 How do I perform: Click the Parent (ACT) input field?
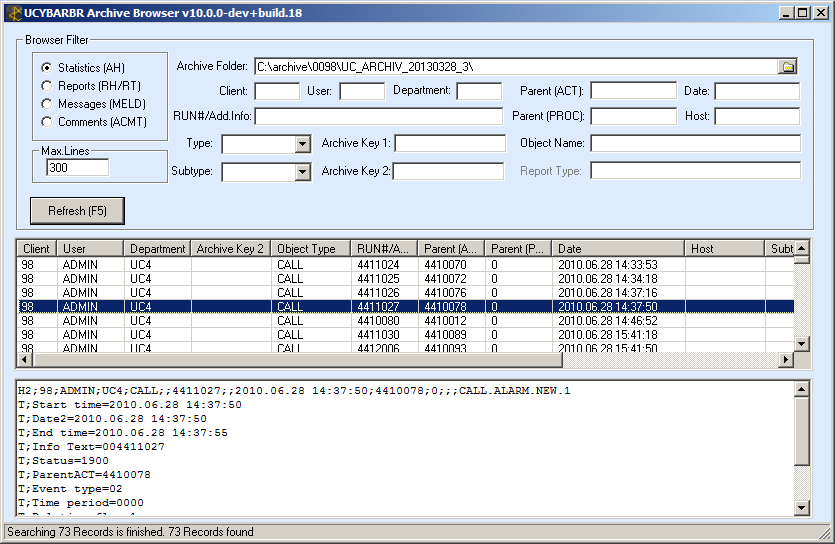coord(634,91)
